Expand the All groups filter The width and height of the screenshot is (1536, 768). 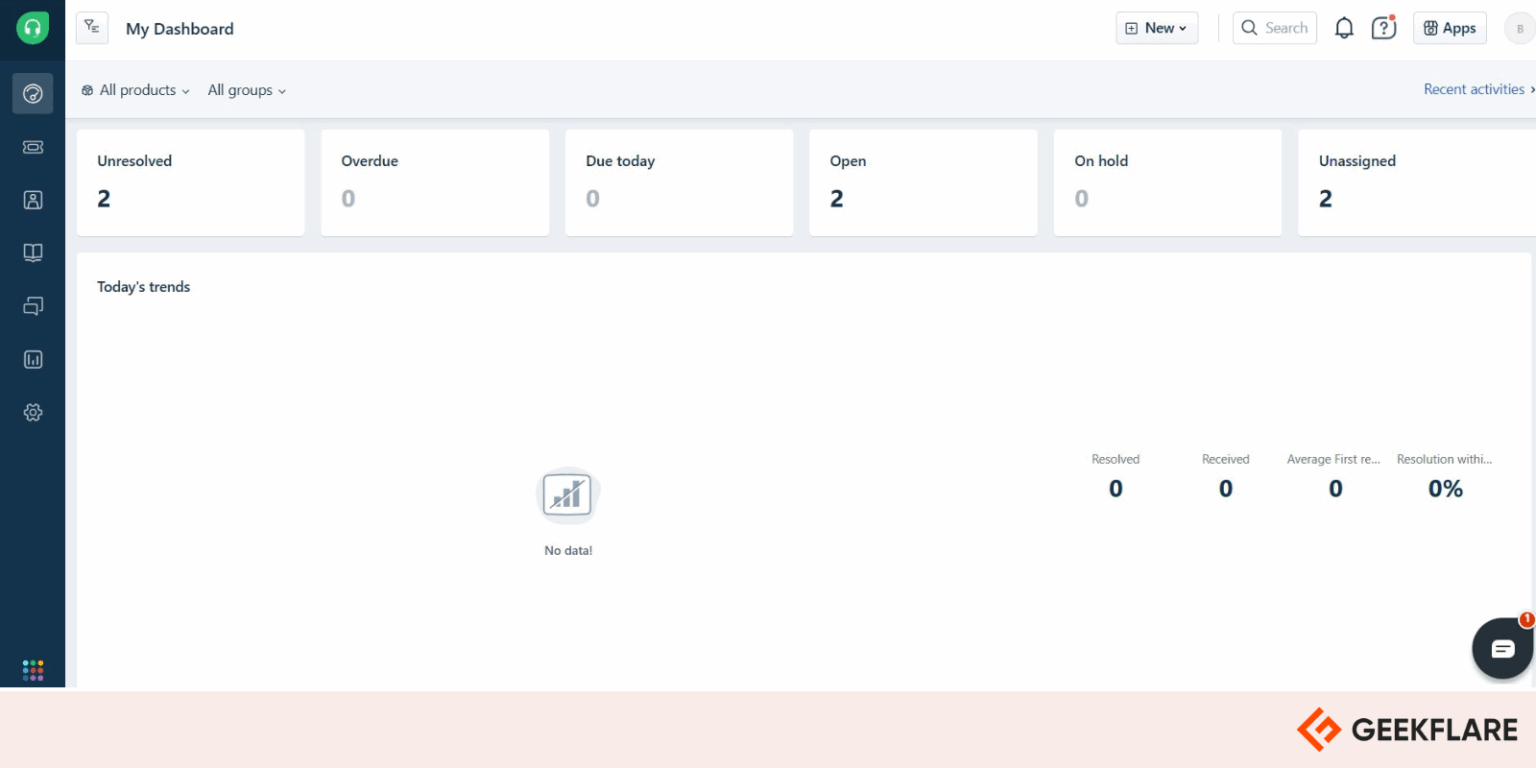[245, 90]
